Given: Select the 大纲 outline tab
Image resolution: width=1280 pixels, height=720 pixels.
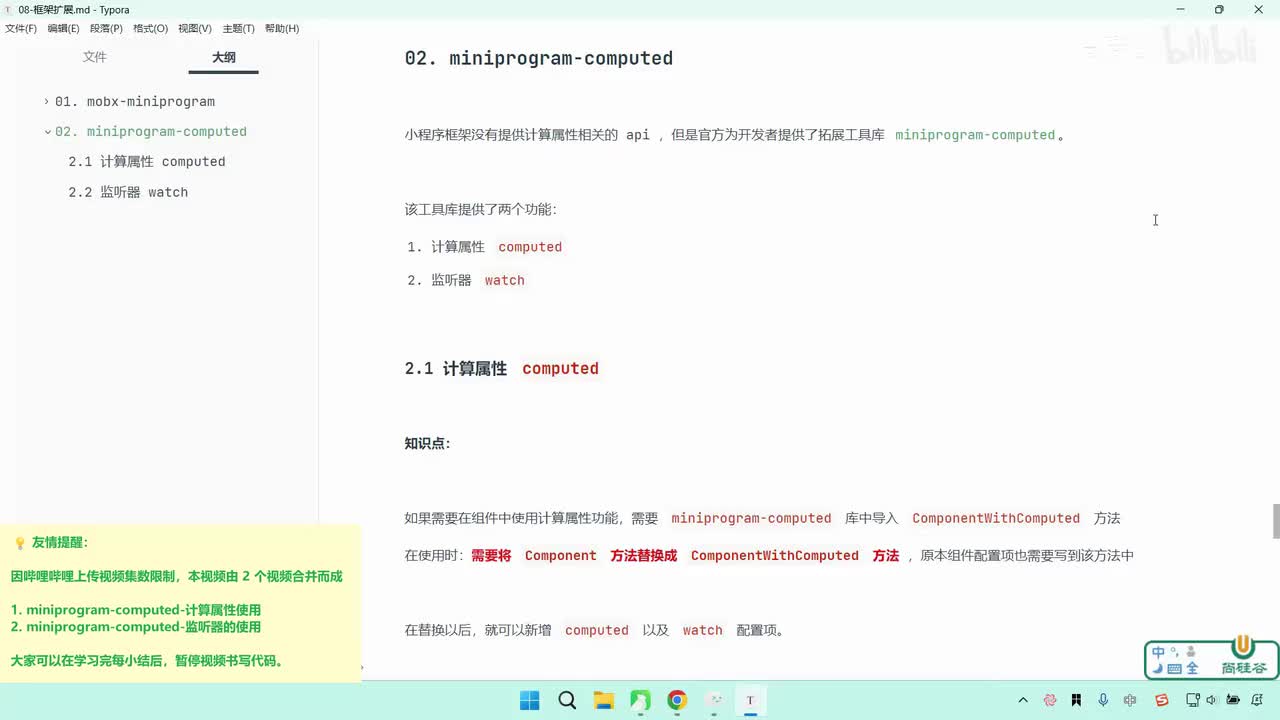Looking at the screenshot, I should tap(224, 57).
